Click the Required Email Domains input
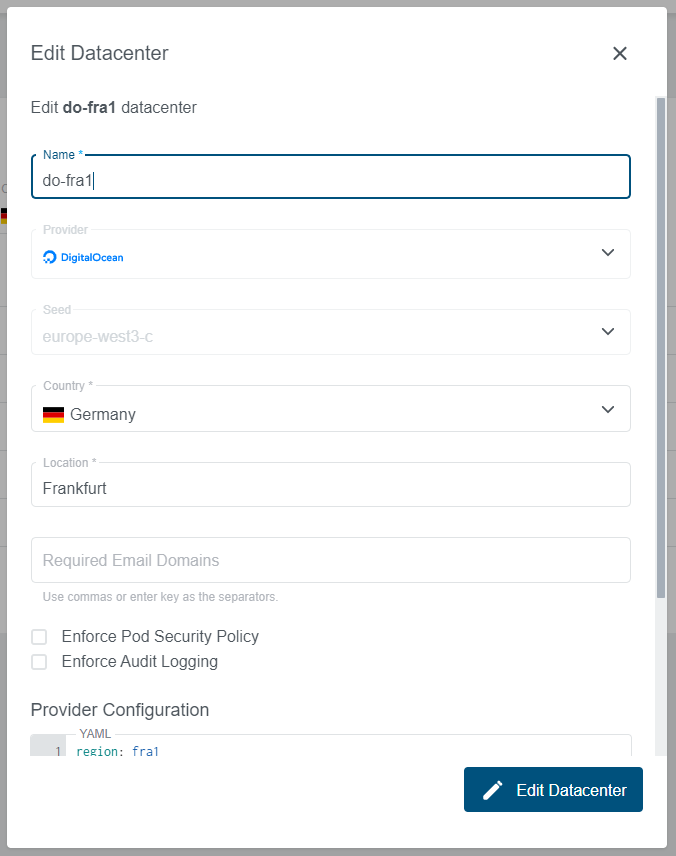Screen dimensions: 676x856 (x=330, y=560)
